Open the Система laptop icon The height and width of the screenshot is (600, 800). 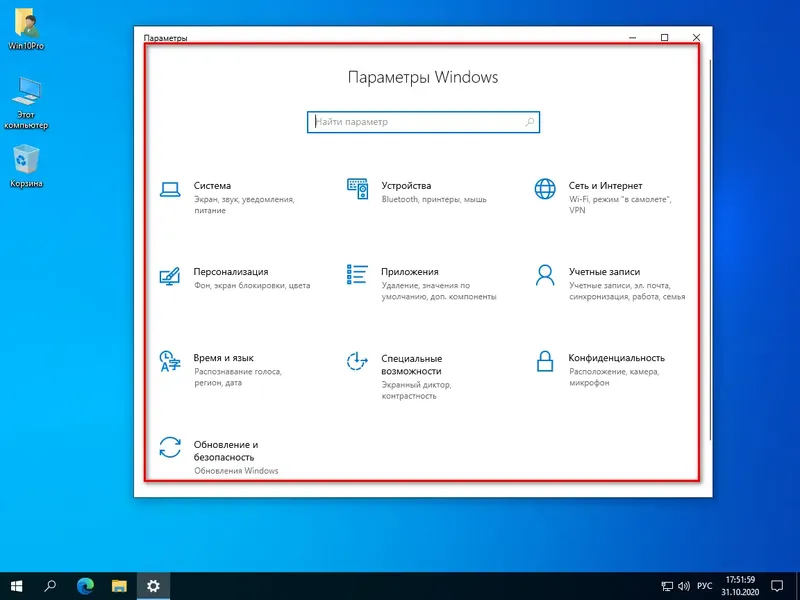[170, 189]
